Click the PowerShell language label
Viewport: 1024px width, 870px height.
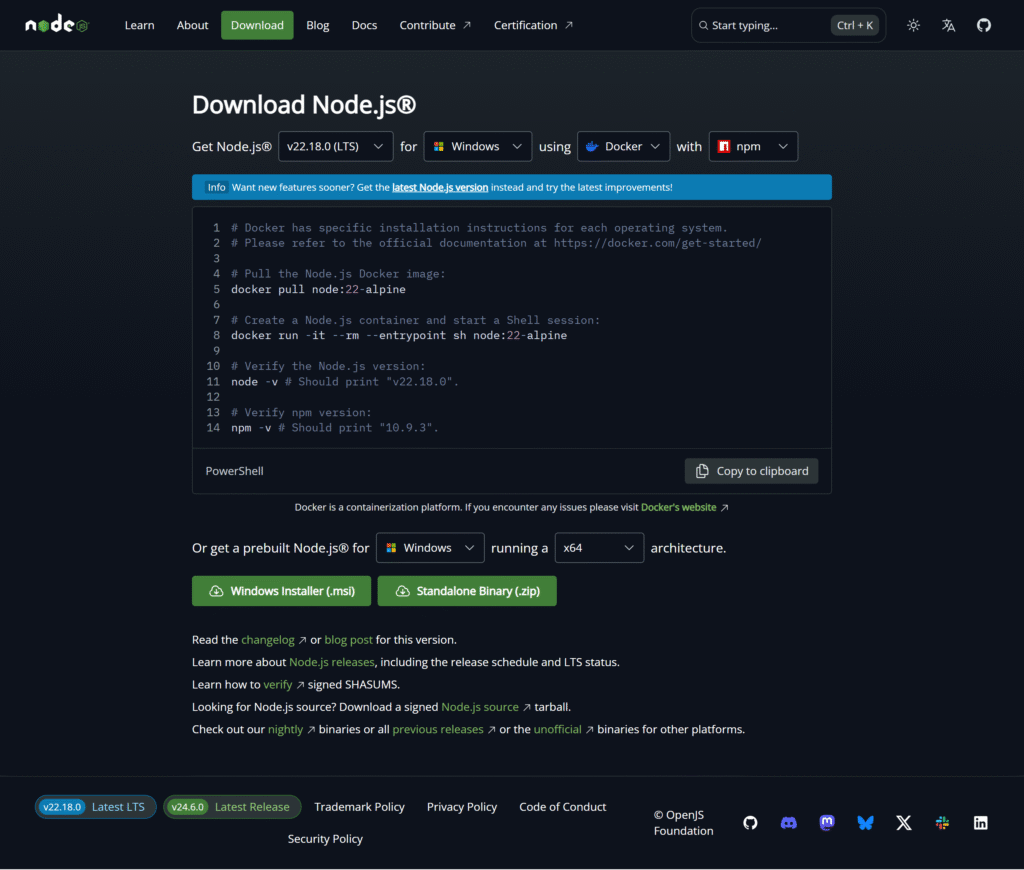coord(234,471)
